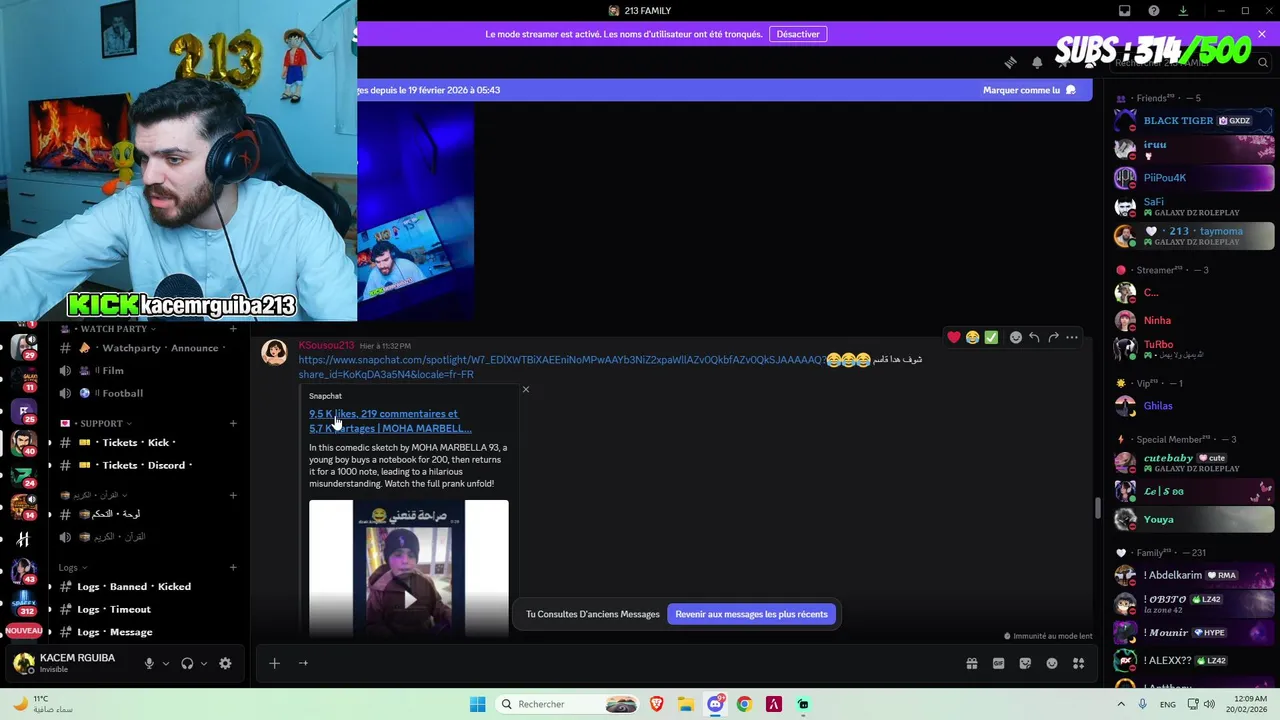Open user settings gear icon
The width and height of the screenshot is (1280, 720).
coord(225,663)
